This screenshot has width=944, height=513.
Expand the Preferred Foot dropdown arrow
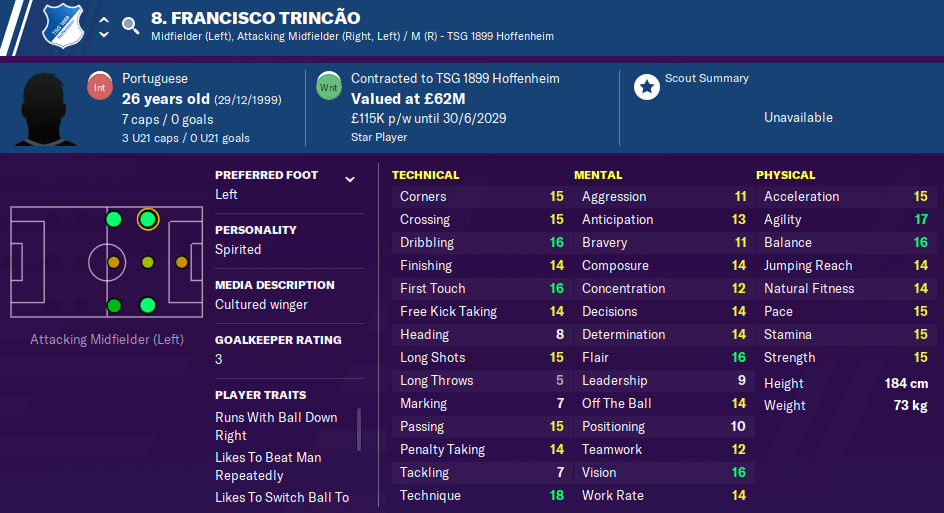click(350, 179)
